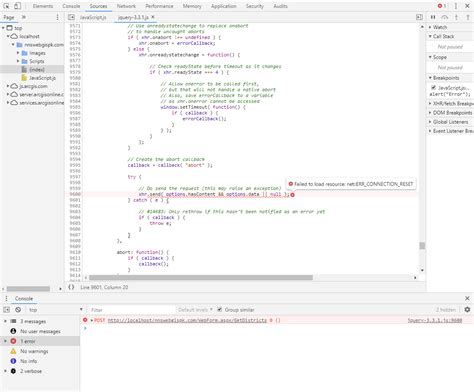This screenshot has width=474, height=392.
Task: Switch to the Elements tab
Action: pyautogui.click(x=43, y=6)
